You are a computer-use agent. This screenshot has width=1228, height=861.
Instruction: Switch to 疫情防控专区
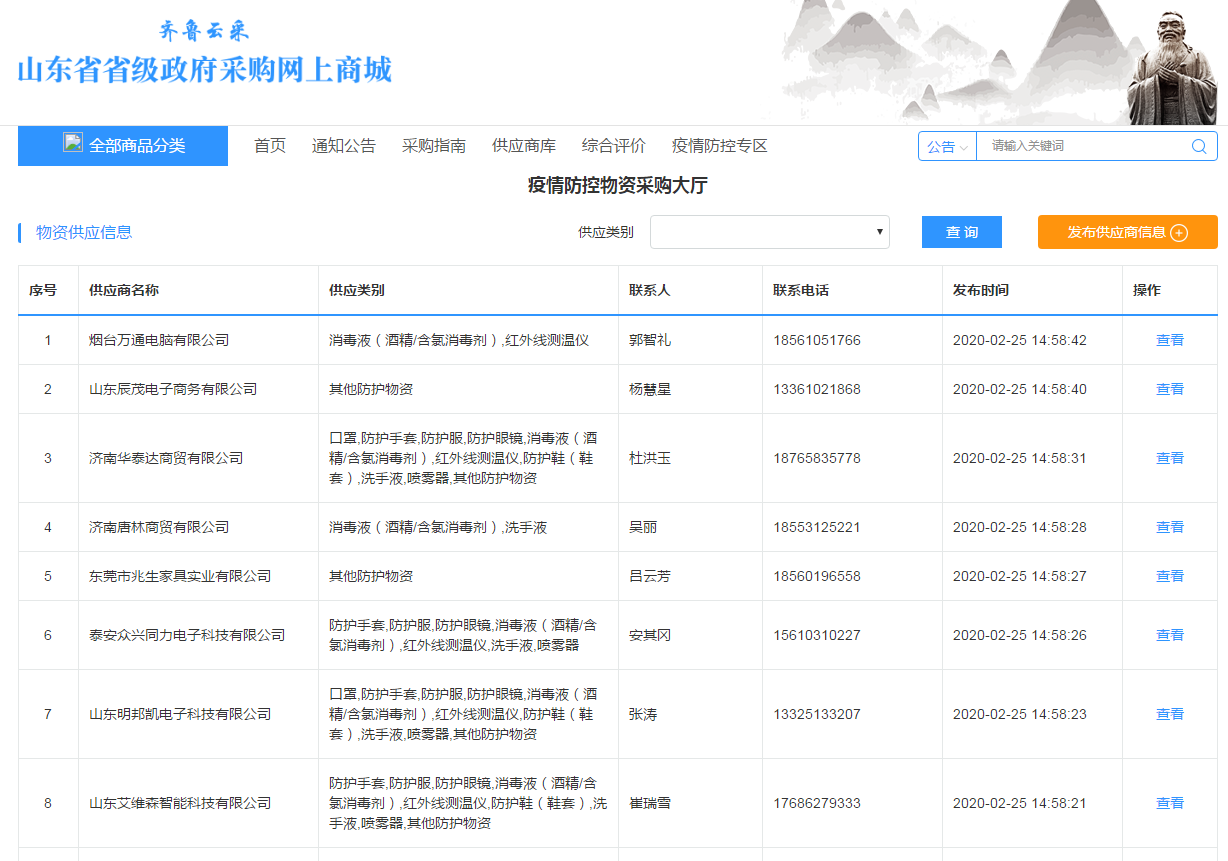(719, 146)
